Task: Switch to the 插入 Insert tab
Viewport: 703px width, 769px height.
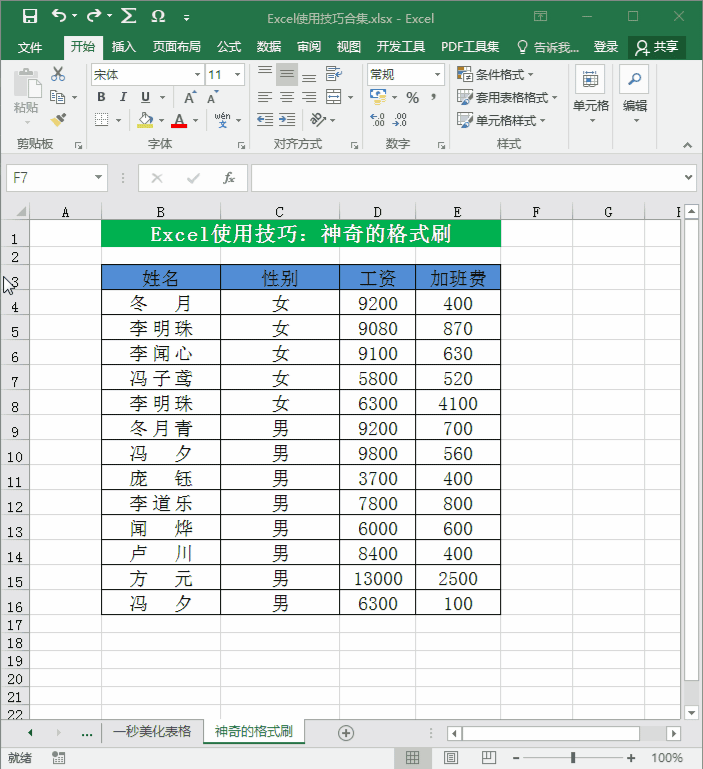Action: [x=124, y=47]
